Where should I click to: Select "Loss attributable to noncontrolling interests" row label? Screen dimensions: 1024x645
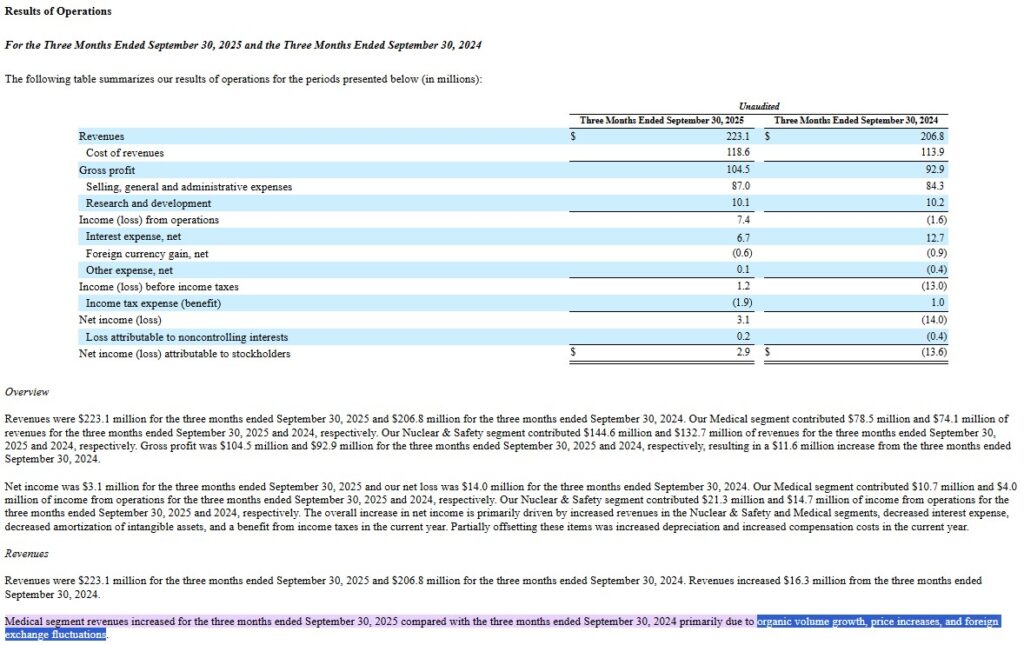186,337
